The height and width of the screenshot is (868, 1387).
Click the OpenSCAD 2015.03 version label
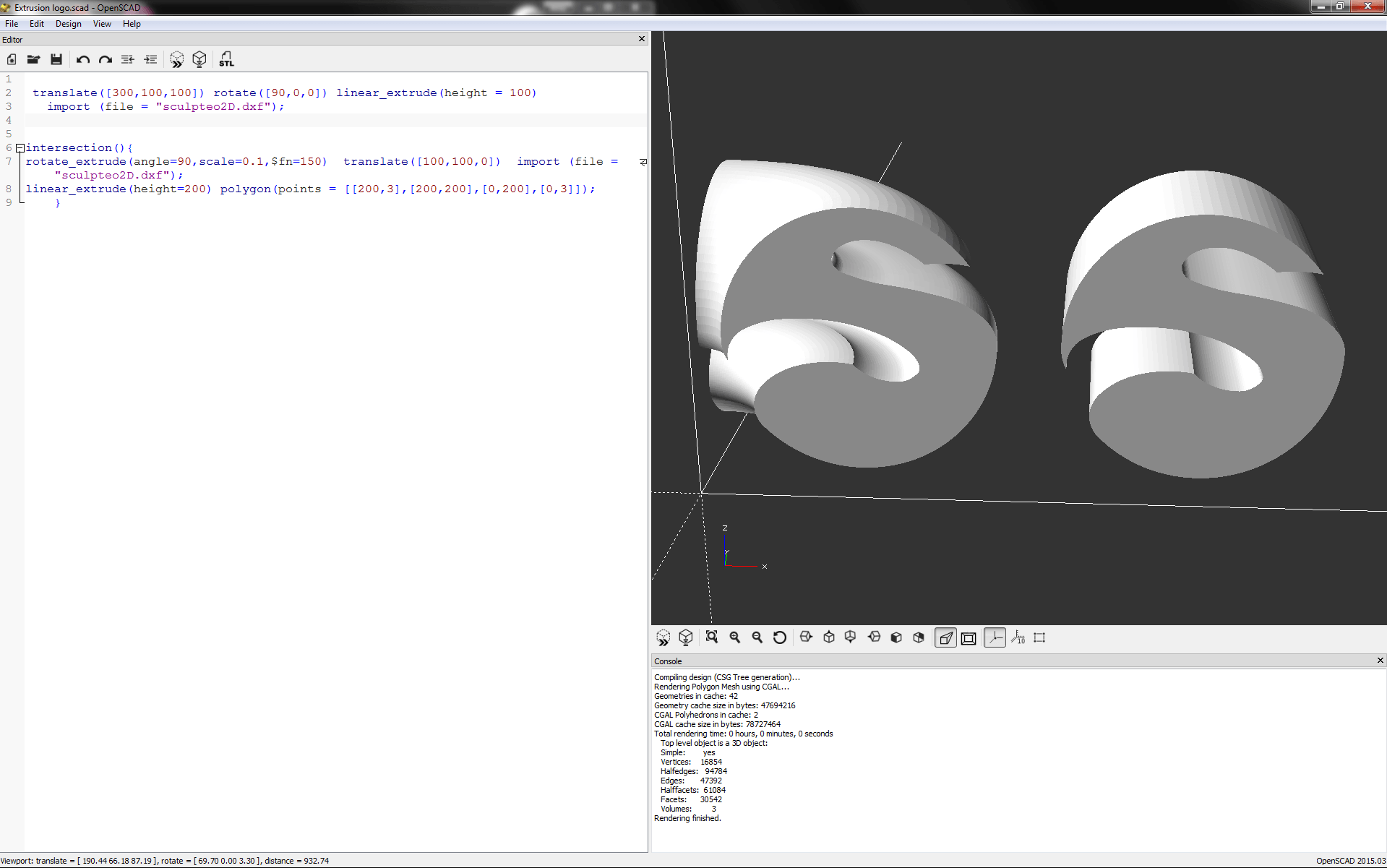1350,861
